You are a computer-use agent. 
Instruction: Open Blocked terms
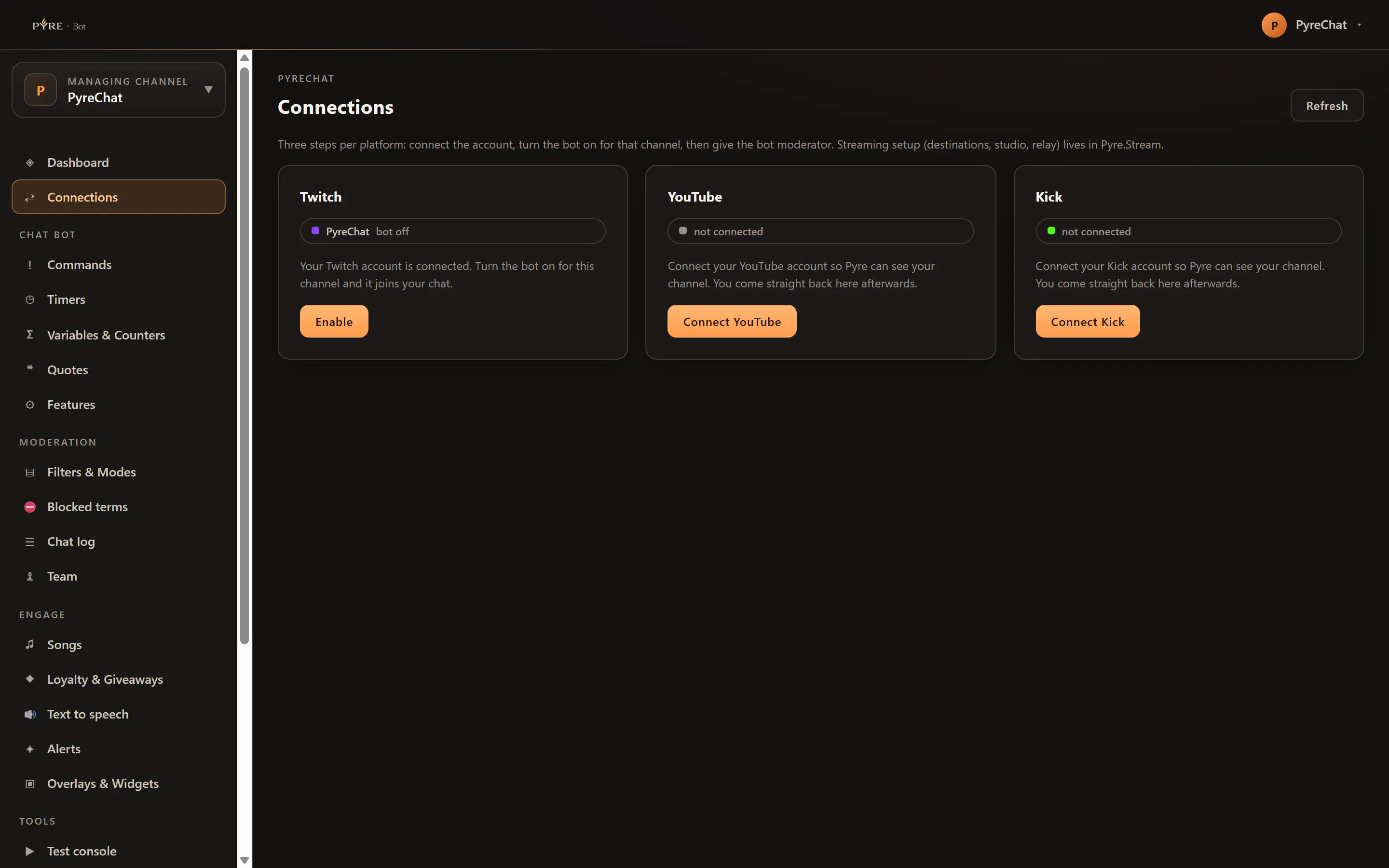(x=118, y=507)
